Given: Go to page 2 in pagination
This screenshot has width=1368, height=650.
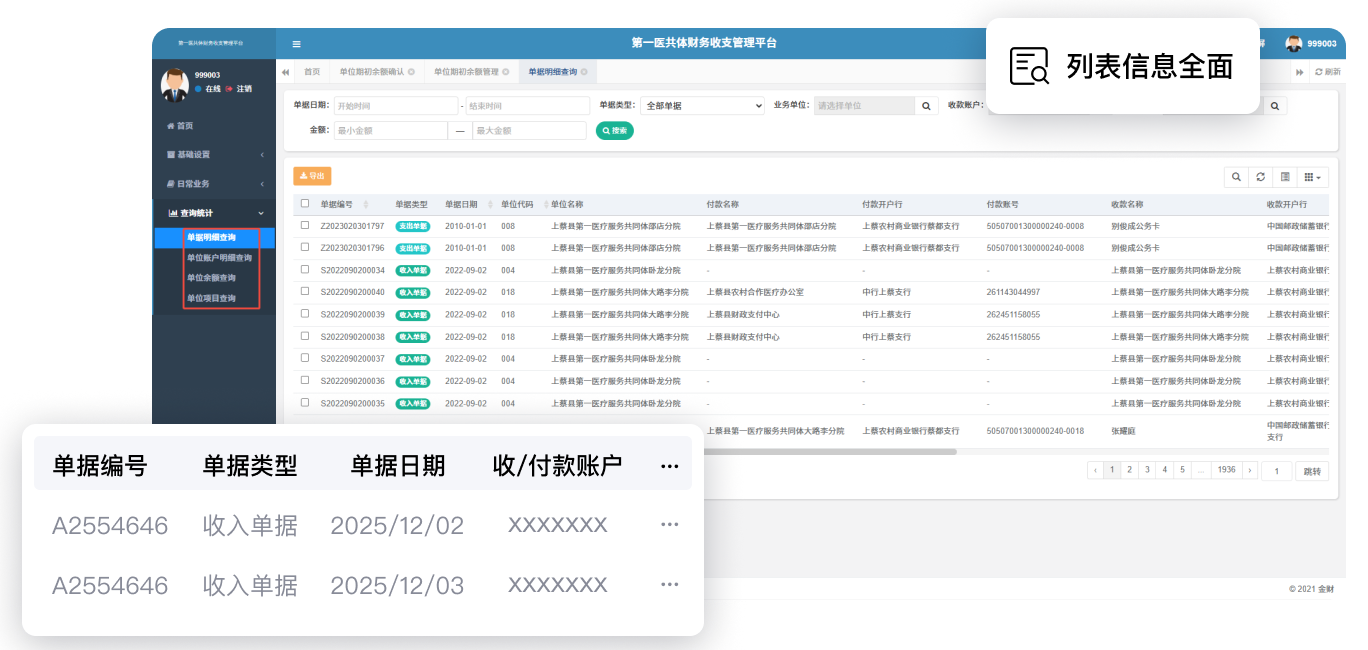Looking at the screenshot, I should (x=1129, y=470).
